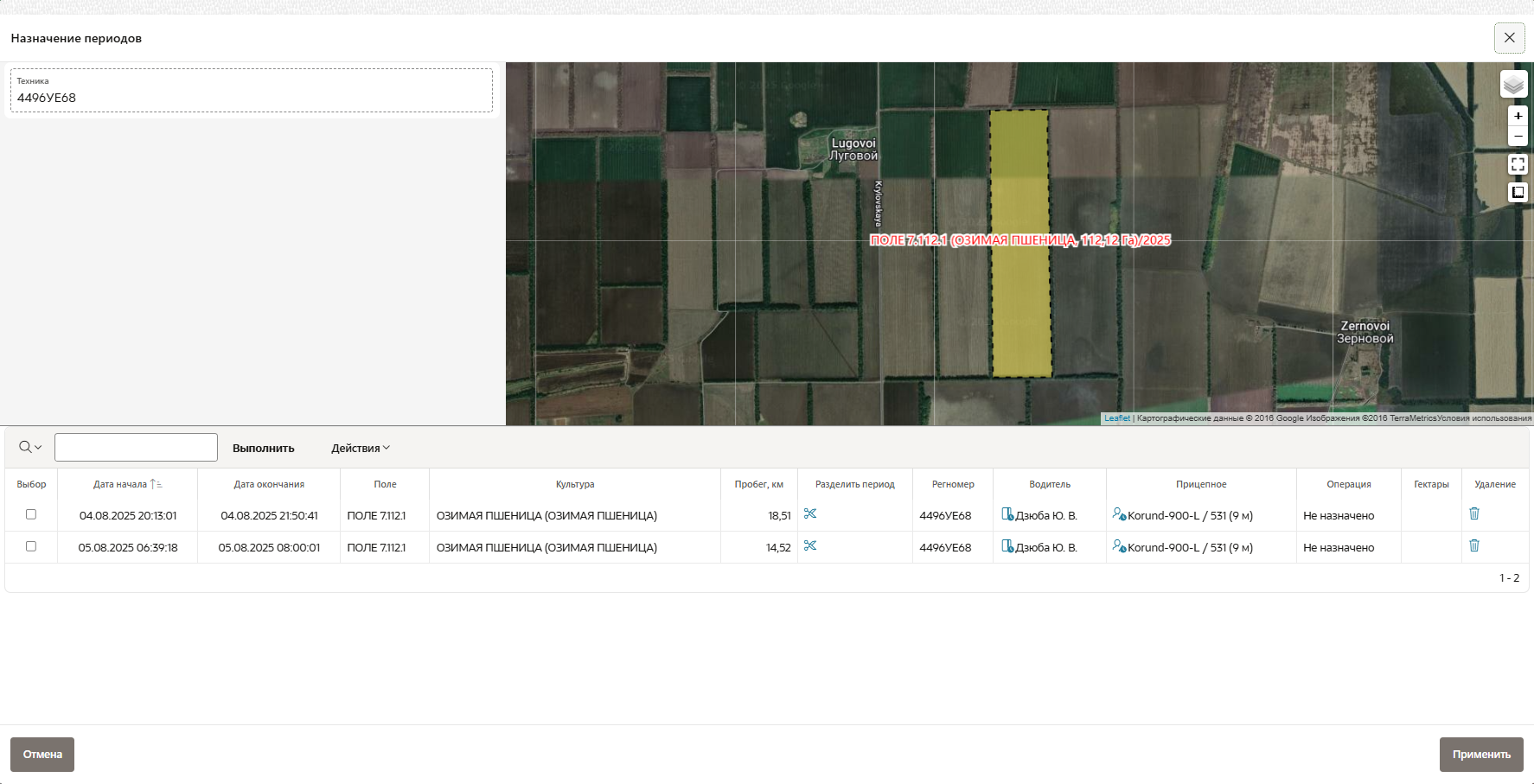Open the Действия actions dropdown

coord(361,448)
